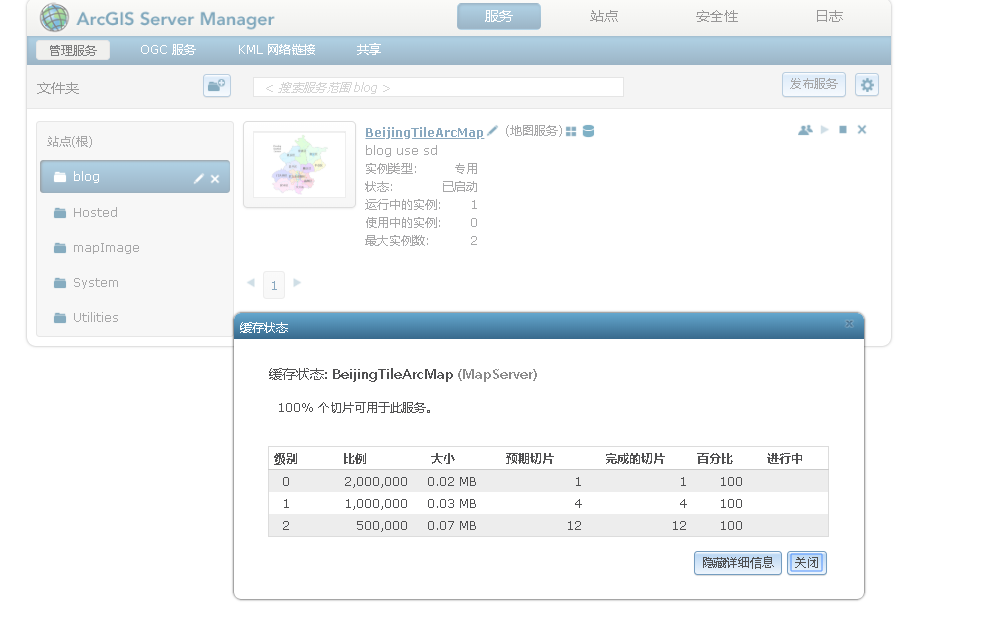Viewport: 998px width, 627px height.
Task: Start the service with the play icon
Action: click(x=825, y=130)
